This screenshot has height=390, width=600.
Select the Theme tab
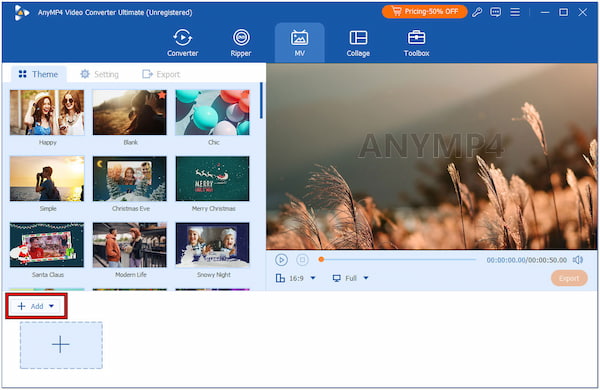click(x=38, y=74)
